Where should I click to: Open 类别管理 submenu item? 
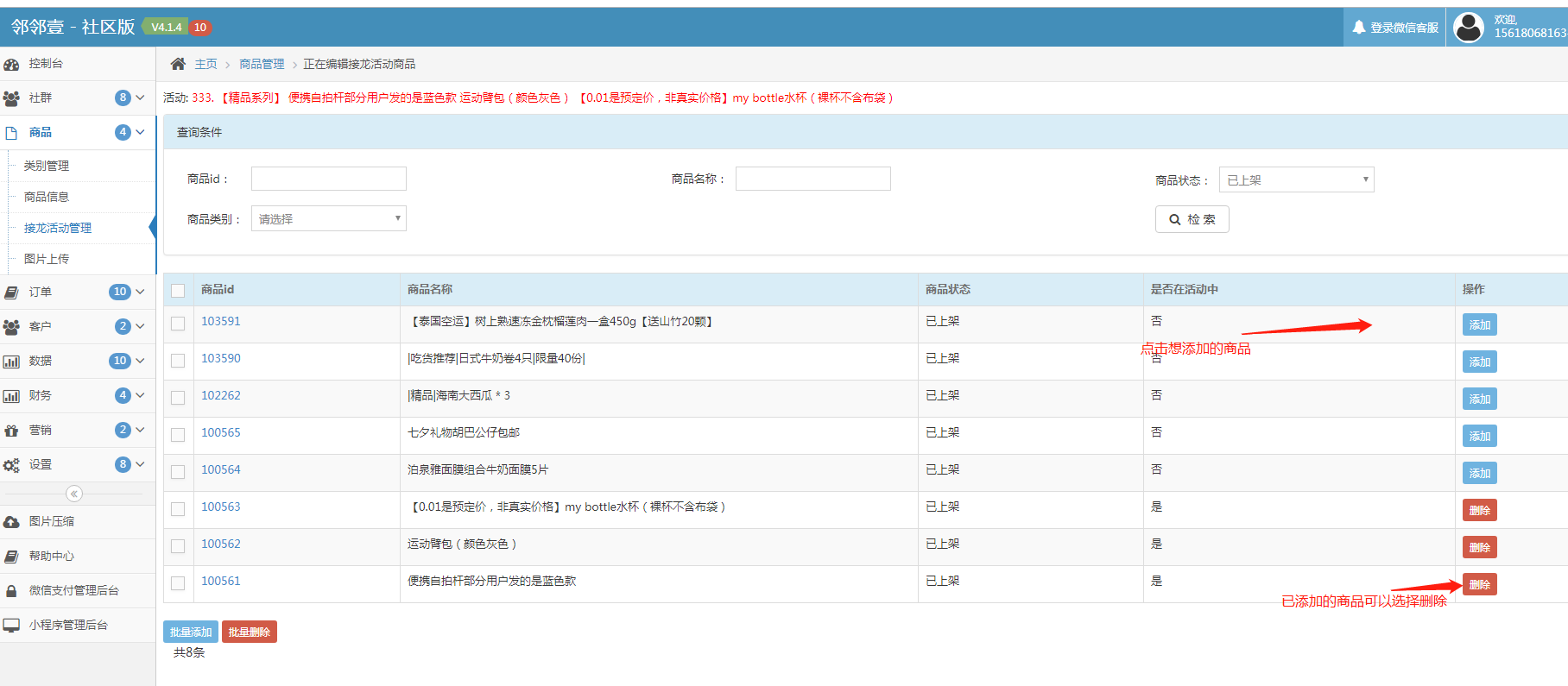pos(47,166)
